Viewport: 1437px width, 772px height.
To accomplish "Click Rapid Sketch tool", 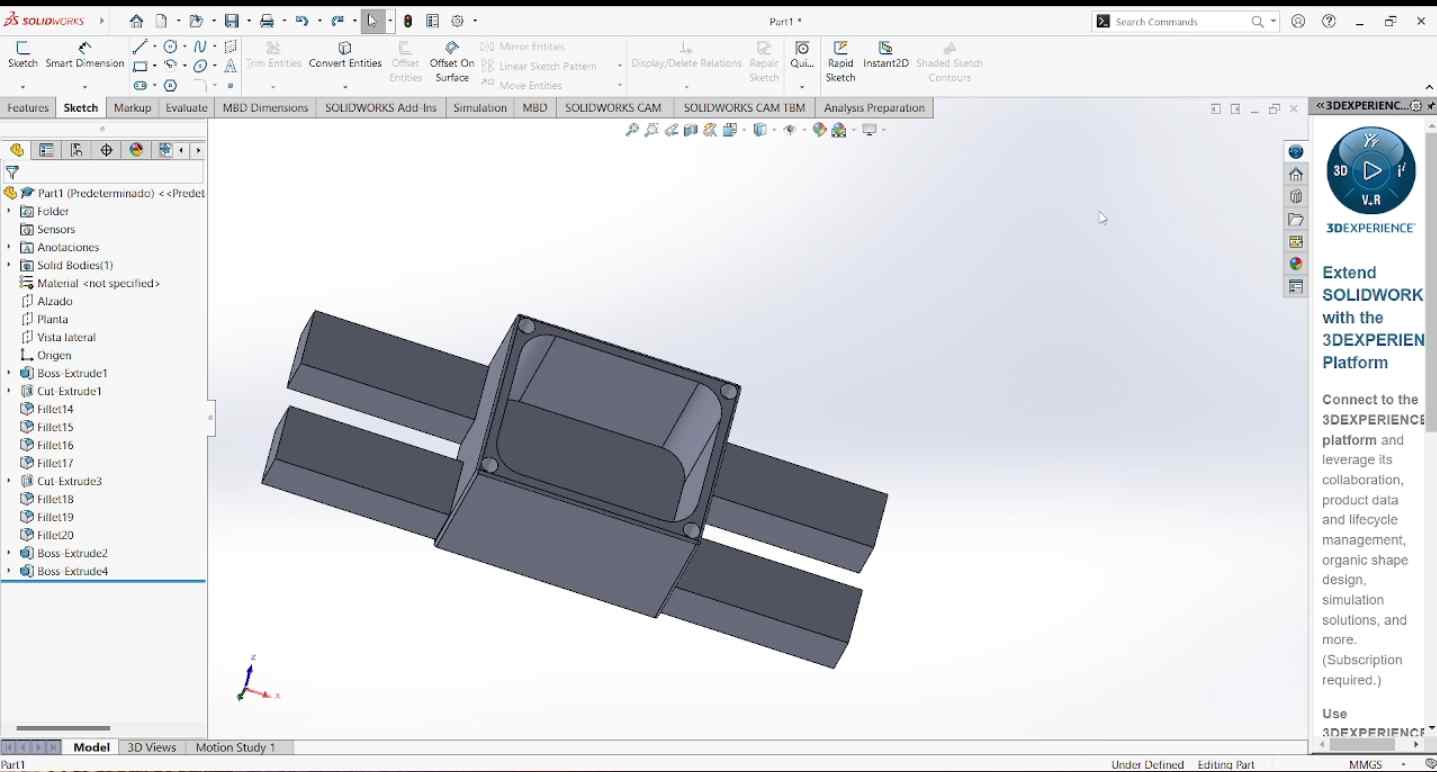I will click(x=840, y=62).
